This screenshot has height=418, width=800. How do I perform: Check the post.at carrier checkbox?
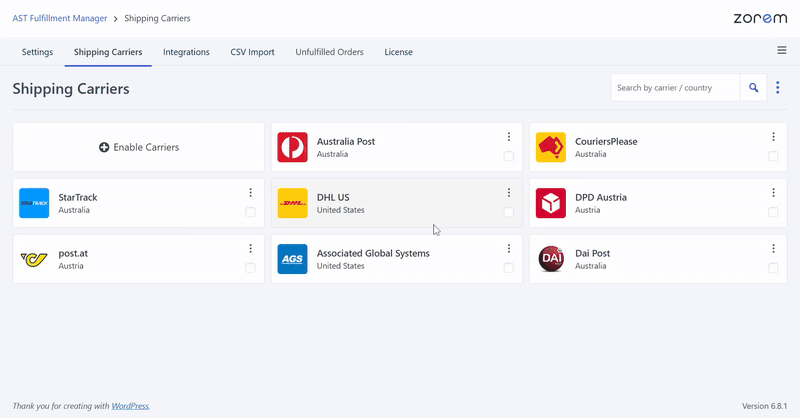pos(250,268)
